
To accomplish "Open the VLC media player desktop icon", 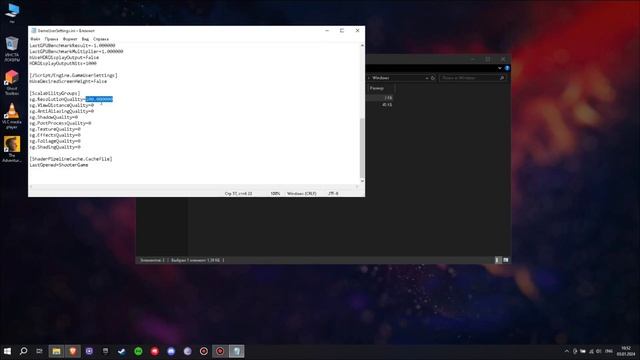I will 12,116.
